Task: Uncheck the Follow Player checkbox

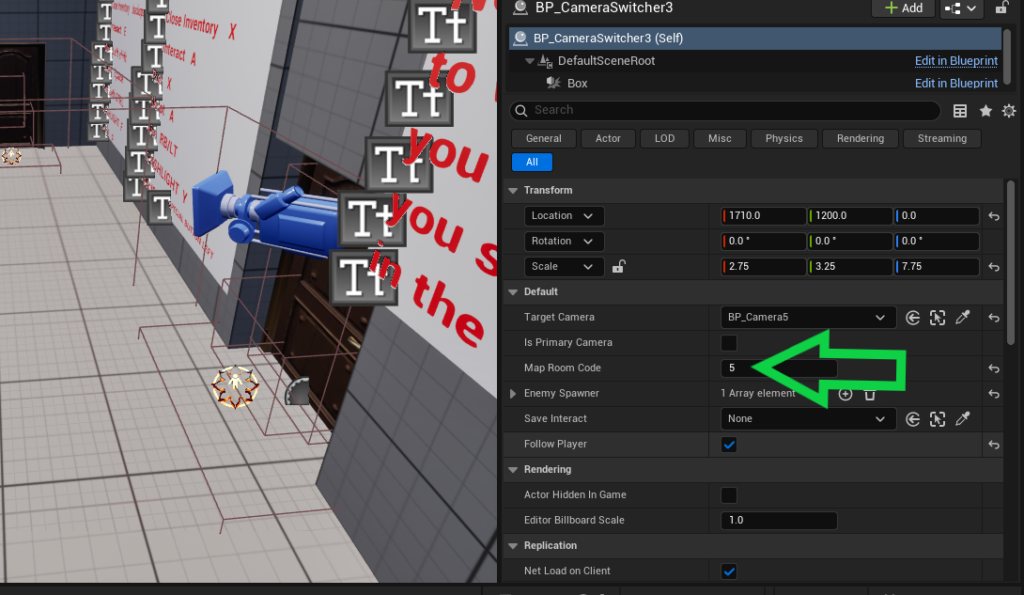Action: pos(729,445)
